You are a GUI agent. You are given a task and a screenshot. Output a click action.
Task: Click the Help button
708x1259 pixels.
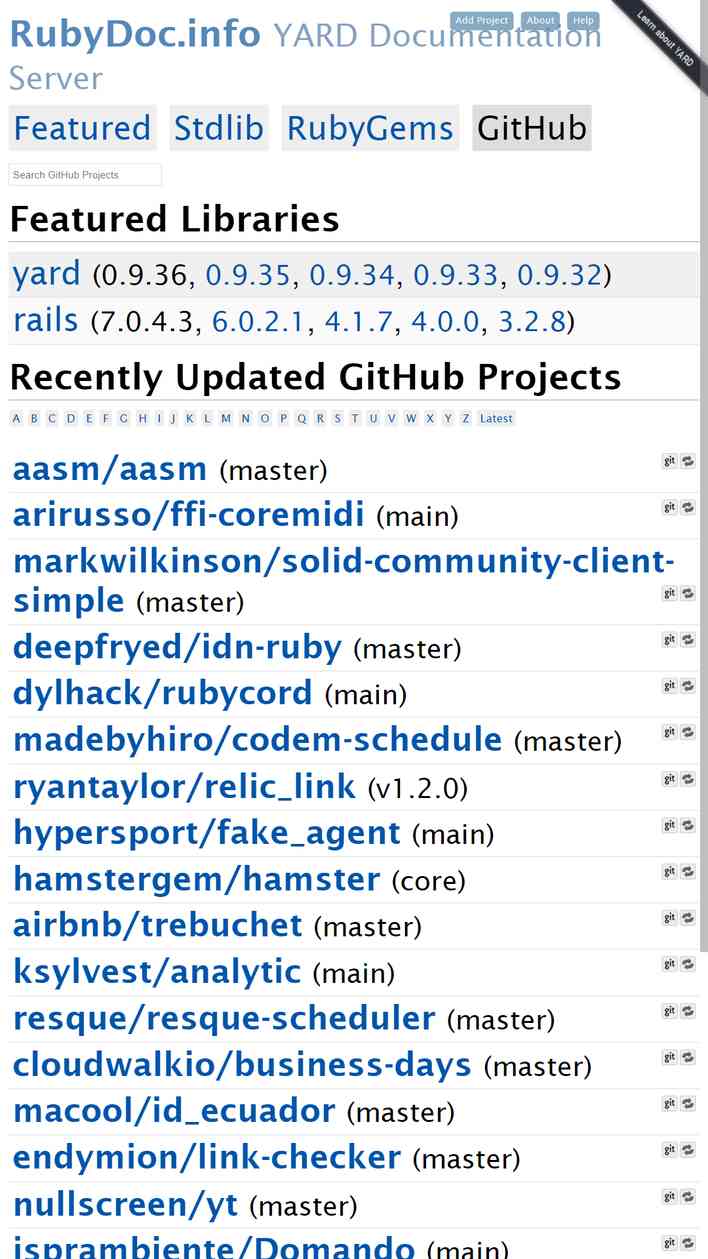[x=584, y=20]
